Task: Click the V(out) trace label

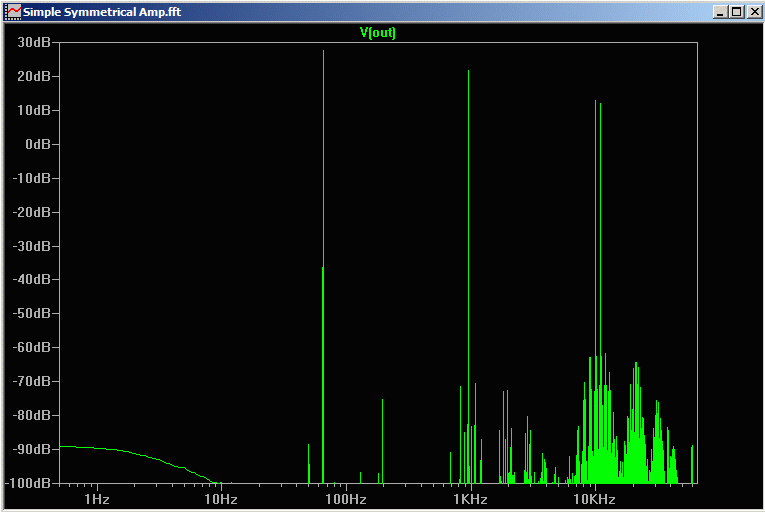Action: click(x=377, y=32)
